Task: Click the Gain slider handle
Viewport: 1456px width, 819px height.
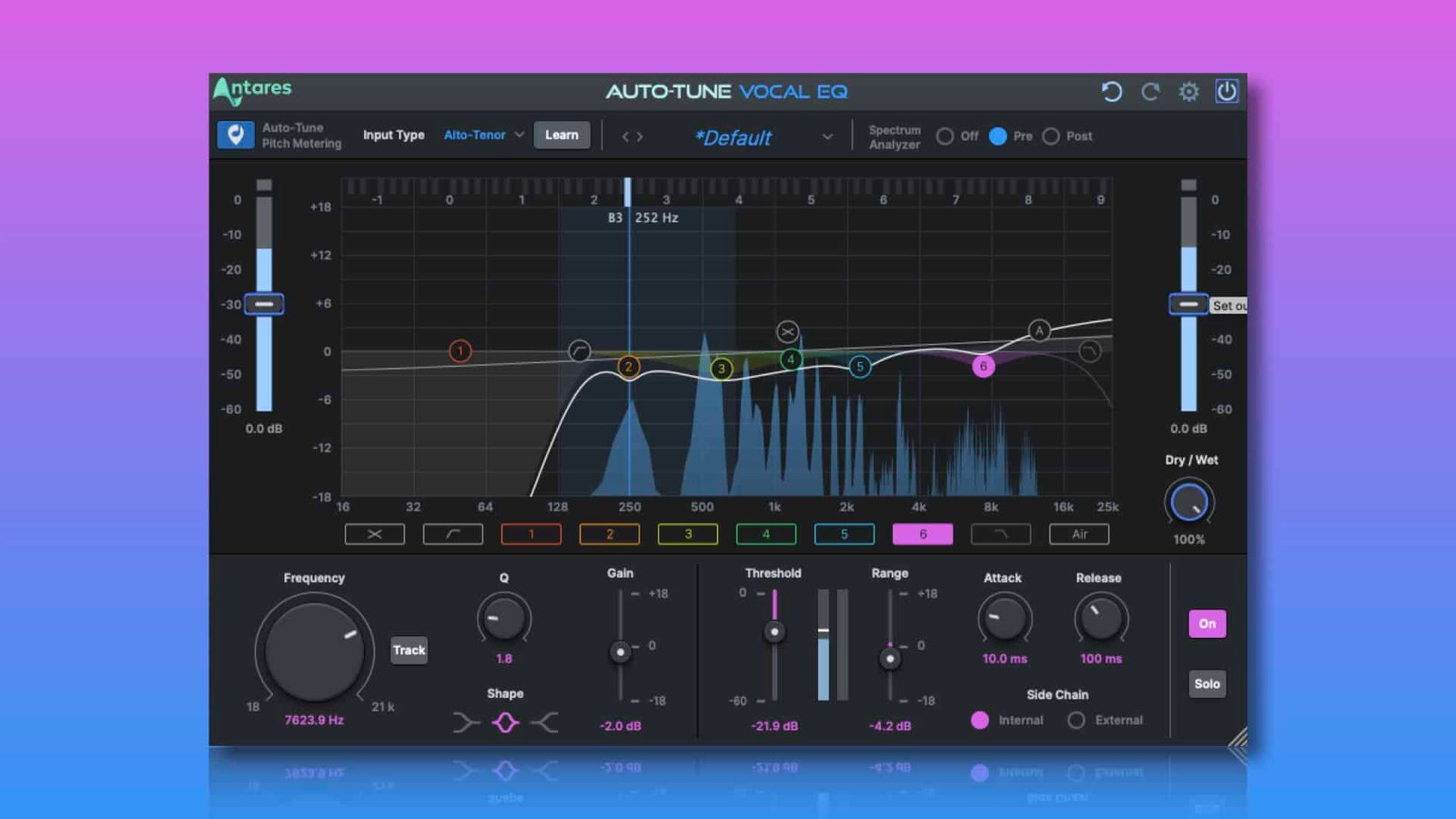Action: [621, 652]
